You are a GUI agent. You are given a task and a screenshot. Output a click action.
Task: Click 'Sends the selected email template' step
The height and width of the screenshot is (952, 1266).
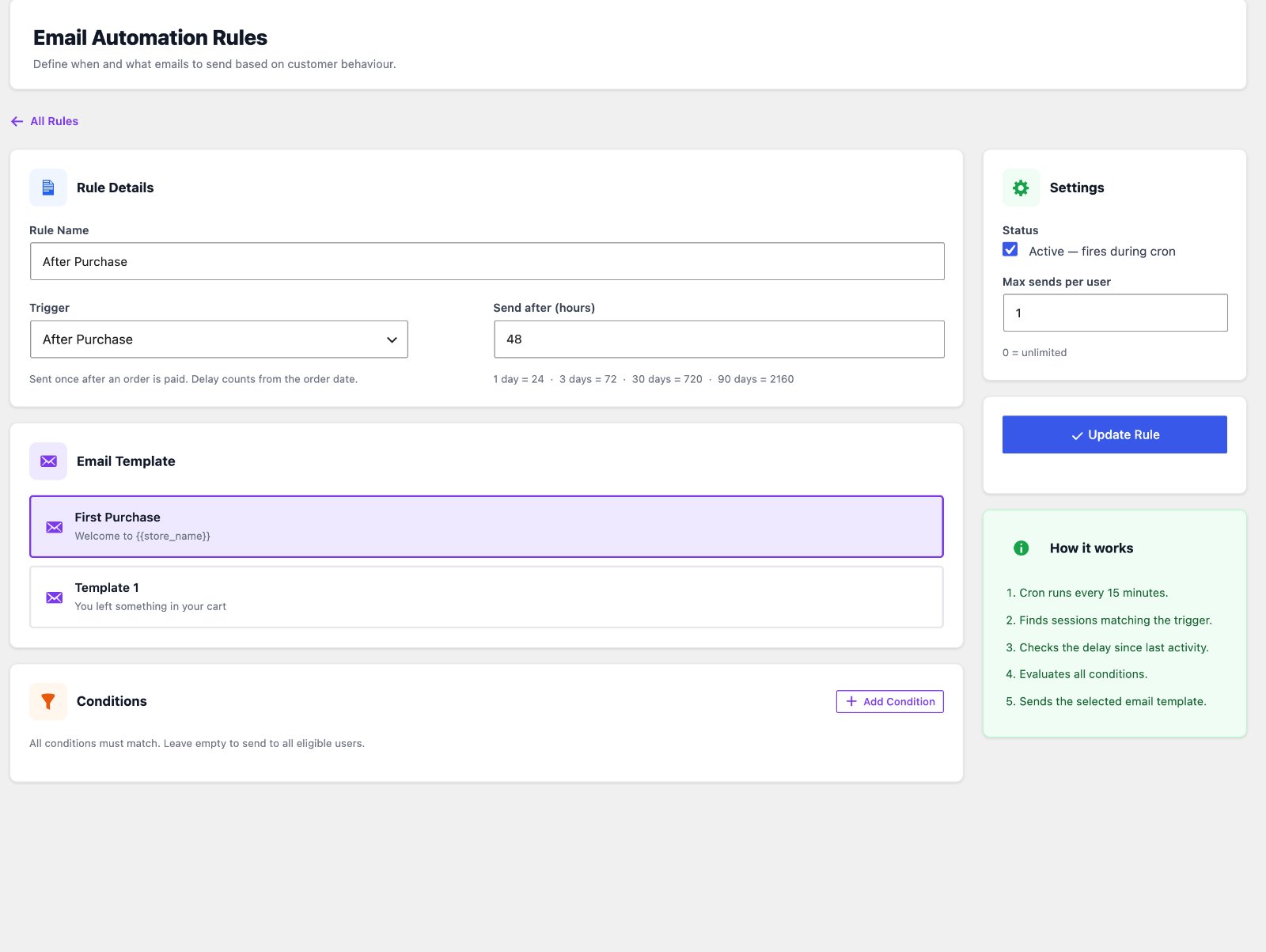pyautogui.click(x=1112, y=701)
